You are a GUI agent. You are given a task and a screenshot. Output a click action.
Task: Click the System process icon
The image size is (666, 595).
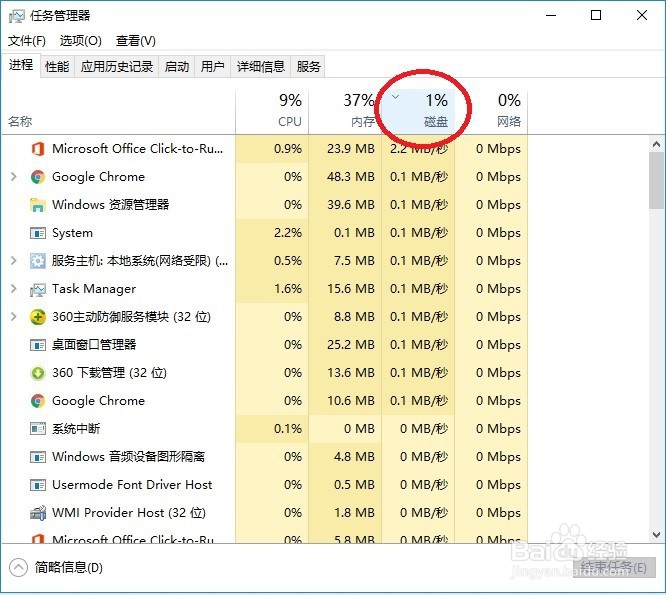(x=38, y=233)
